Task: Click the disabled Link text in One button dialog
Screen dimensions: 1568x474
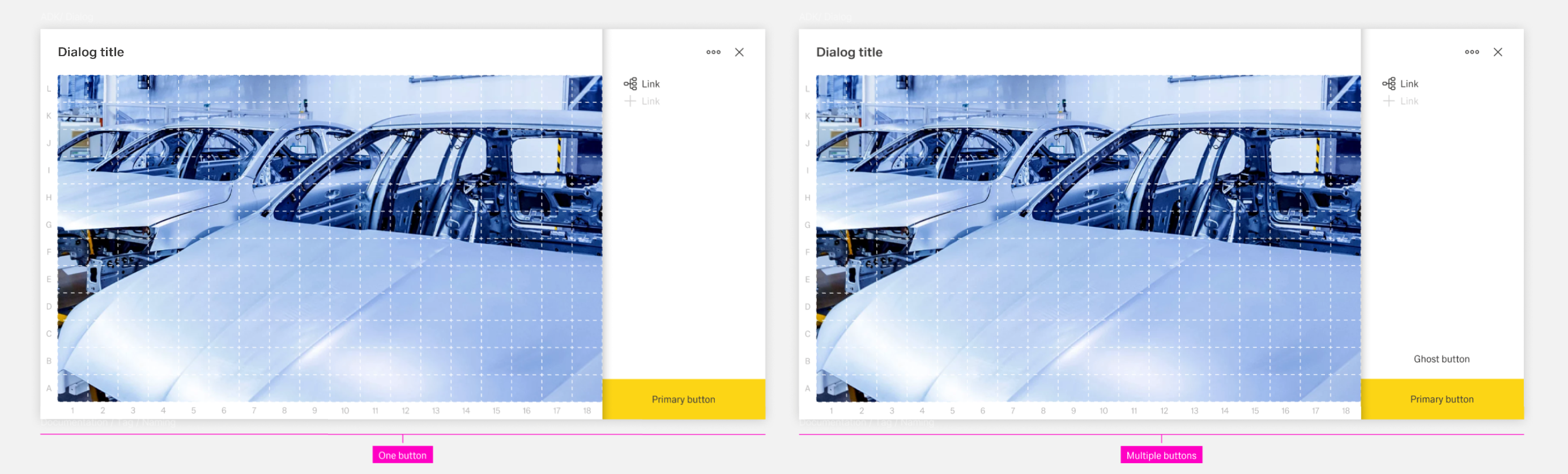Action: click(650, 101)
